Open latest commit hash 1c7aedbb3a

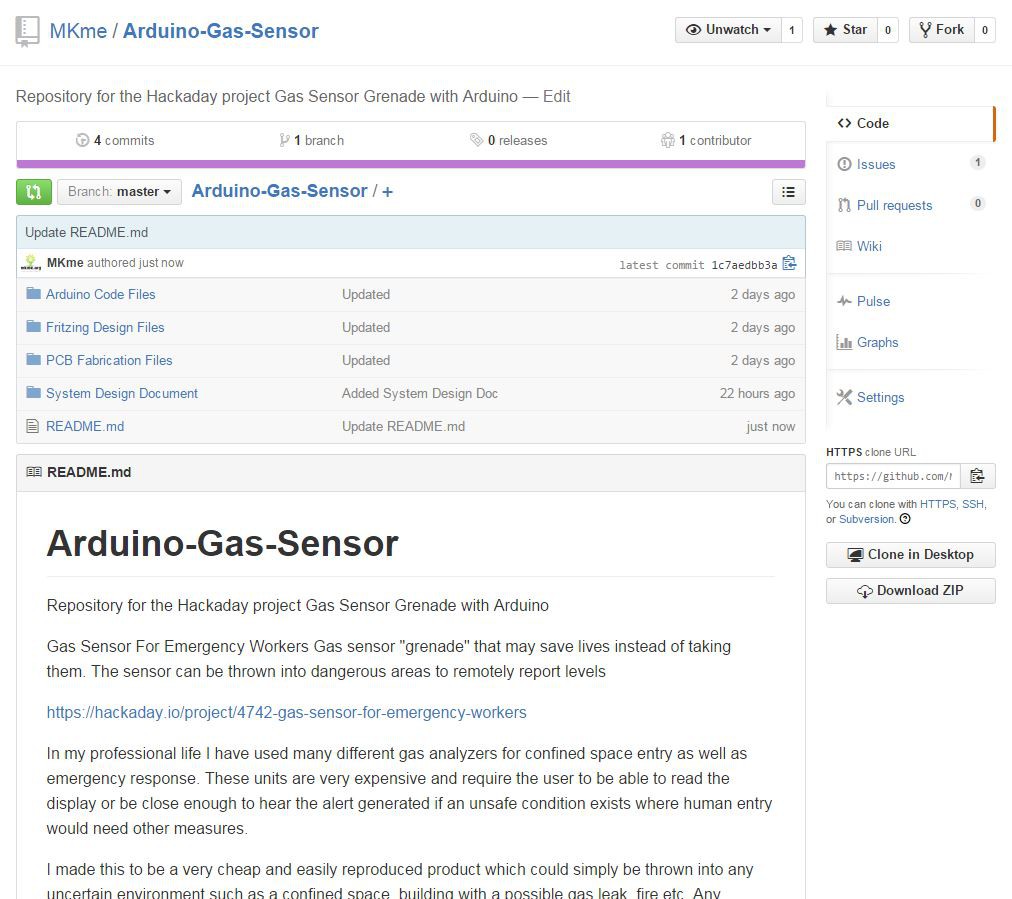tap(744, 265)
